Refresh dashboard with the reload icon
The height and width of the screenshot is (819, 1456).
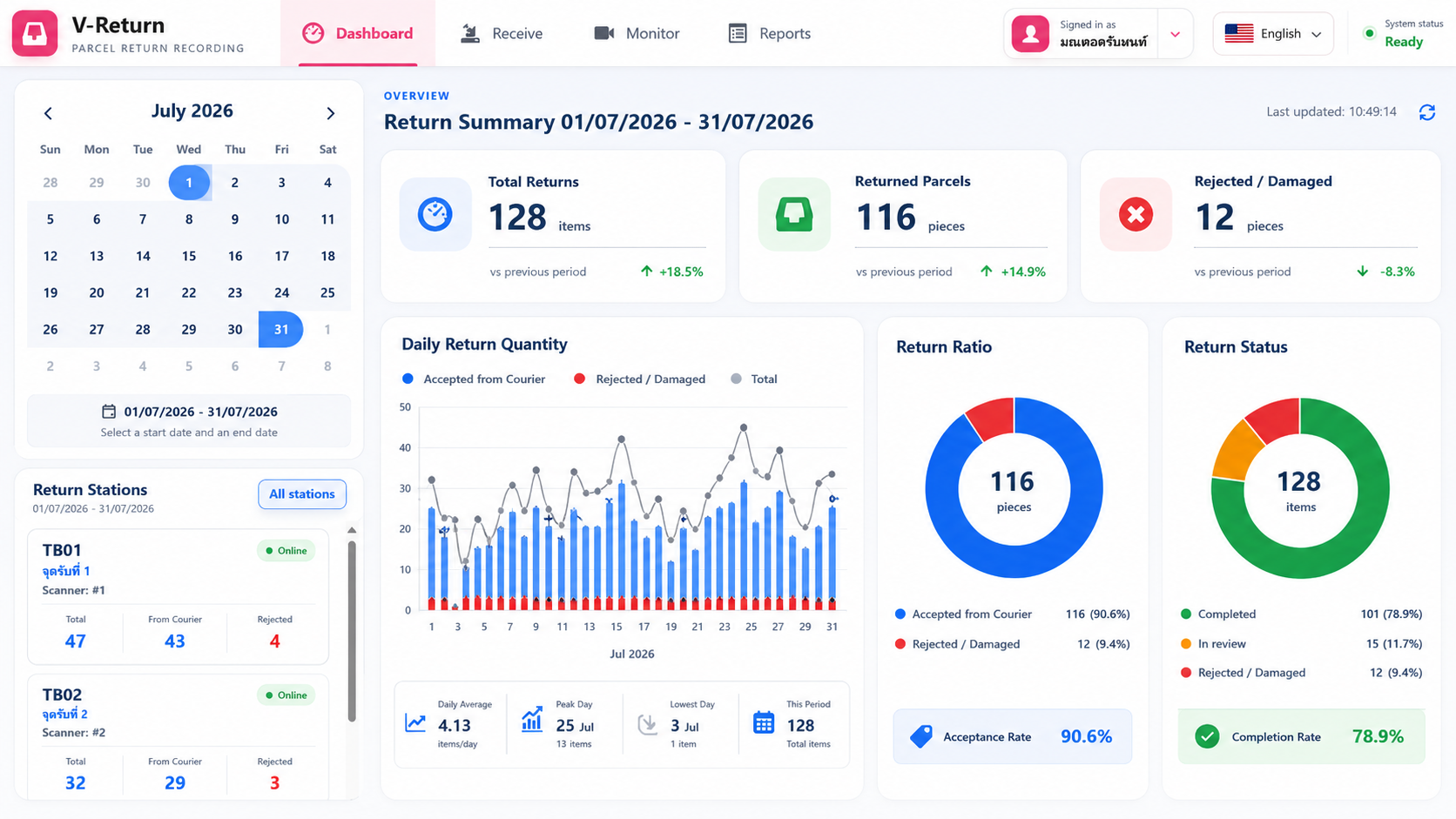[1427, 112]
